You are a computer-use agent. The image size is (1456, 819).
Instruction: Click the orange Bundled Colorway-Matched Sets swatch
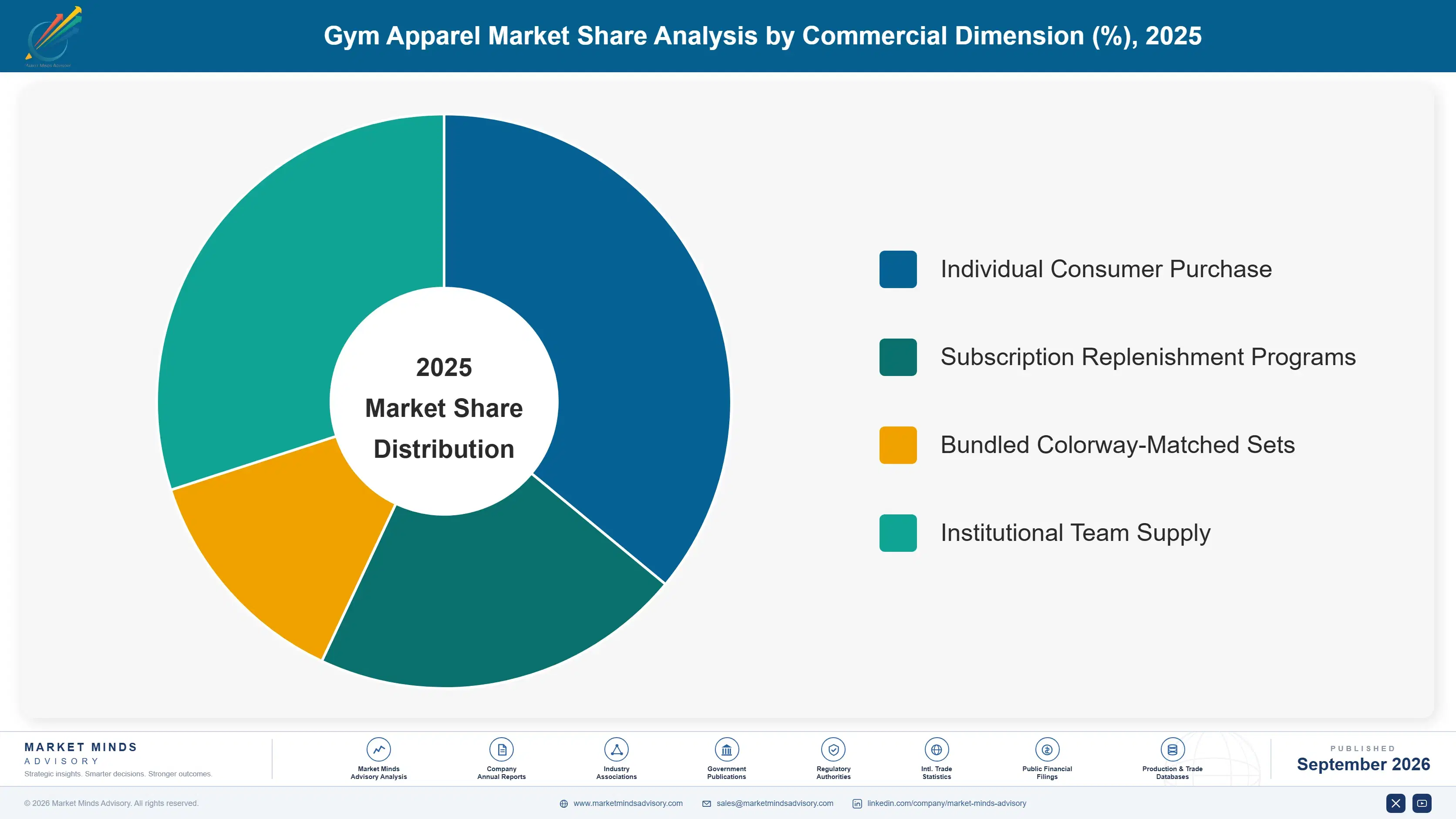(897, 445)
